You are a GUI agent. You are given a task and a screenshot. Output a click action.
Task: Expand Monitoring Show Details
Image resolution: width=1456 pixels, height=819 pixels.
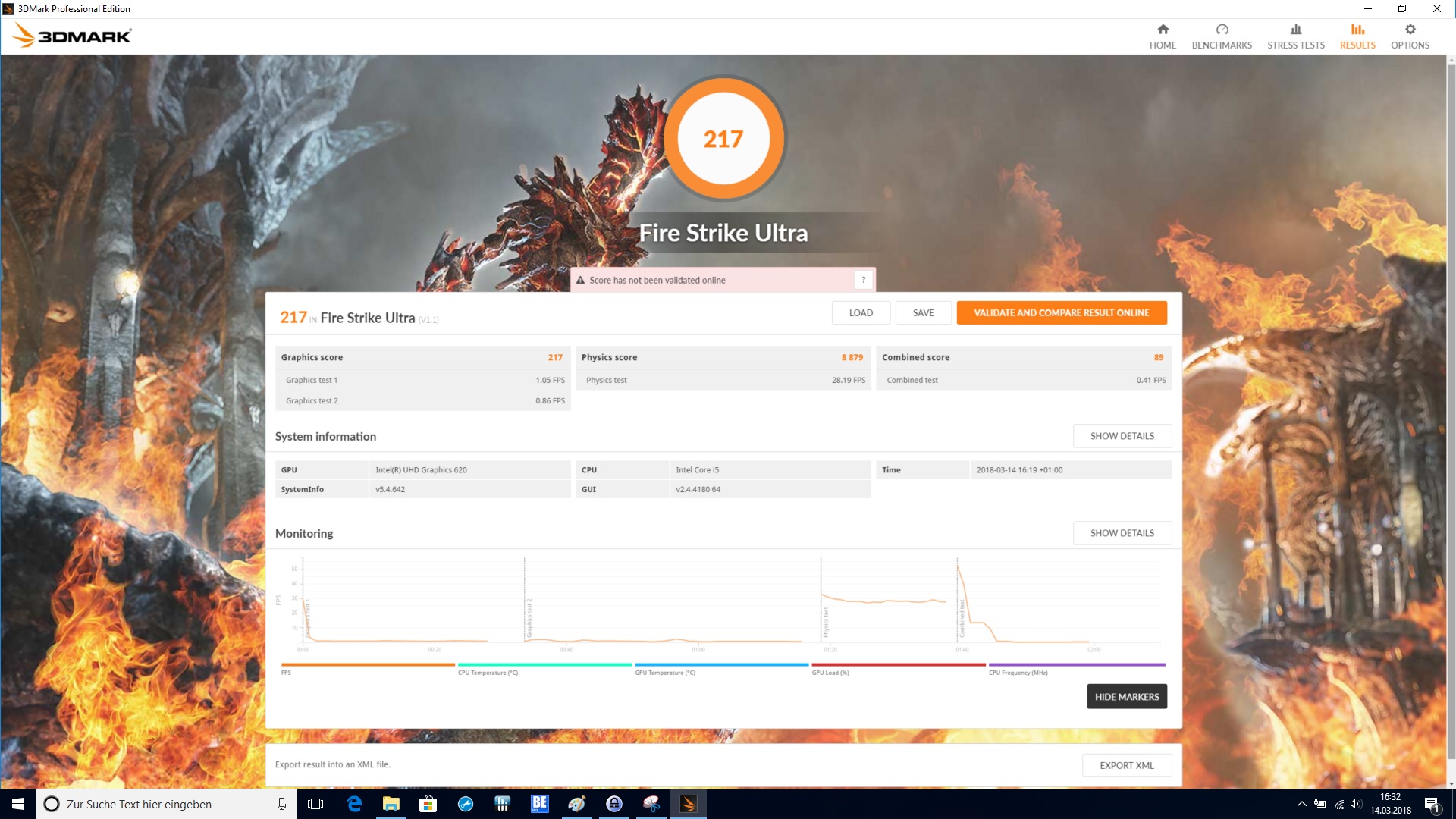coord(1122,533)
